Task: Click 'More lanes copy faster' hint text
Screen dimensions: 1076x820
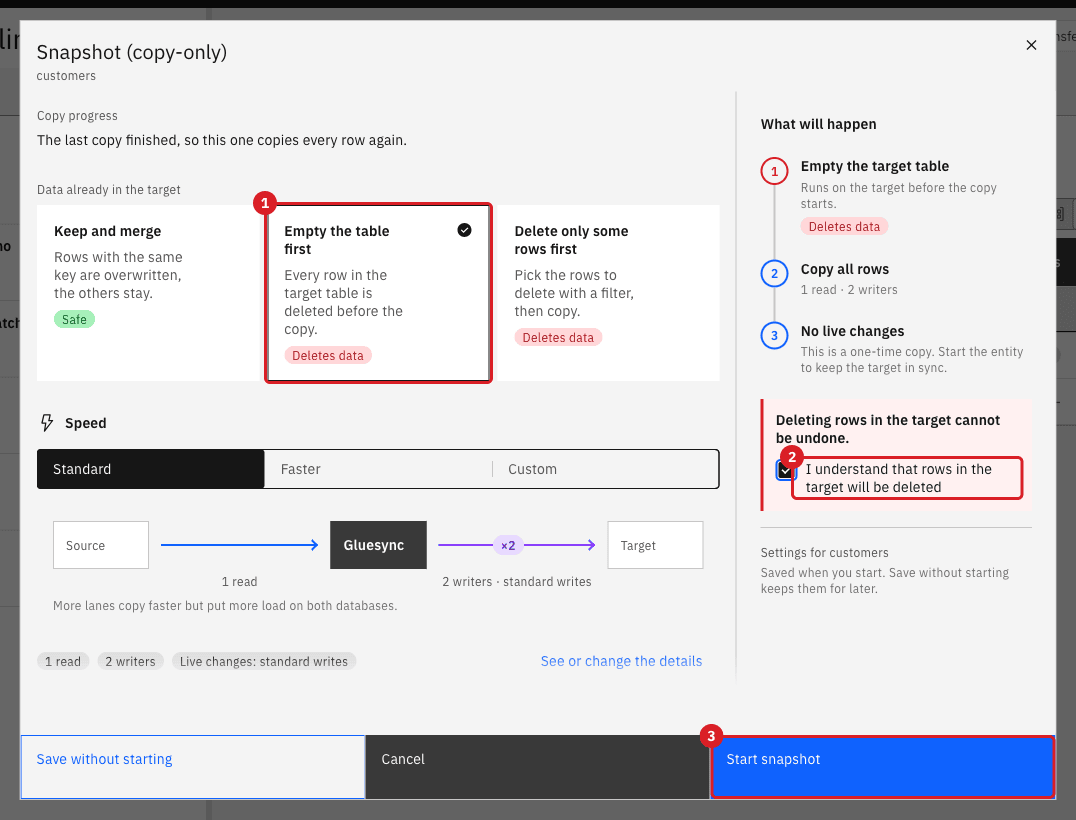Action: pos(225,606)
